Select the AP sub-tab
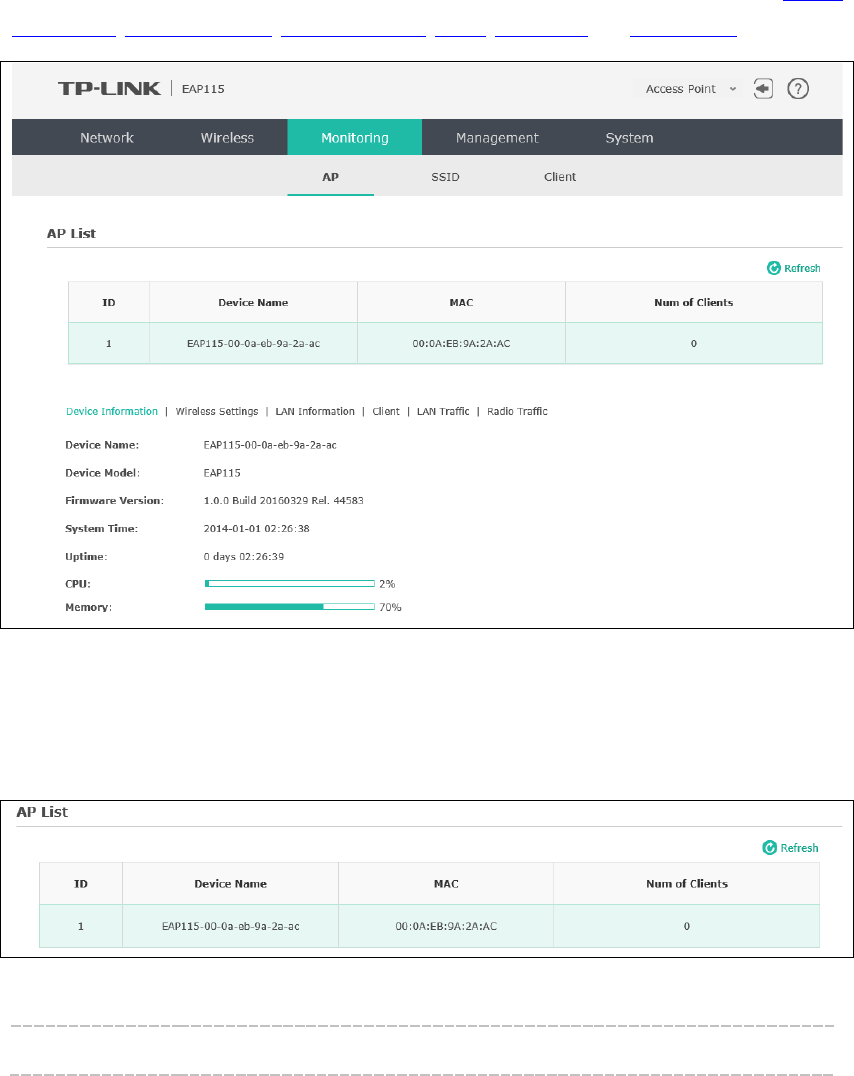854x1076 pixels. coord(330,177)
